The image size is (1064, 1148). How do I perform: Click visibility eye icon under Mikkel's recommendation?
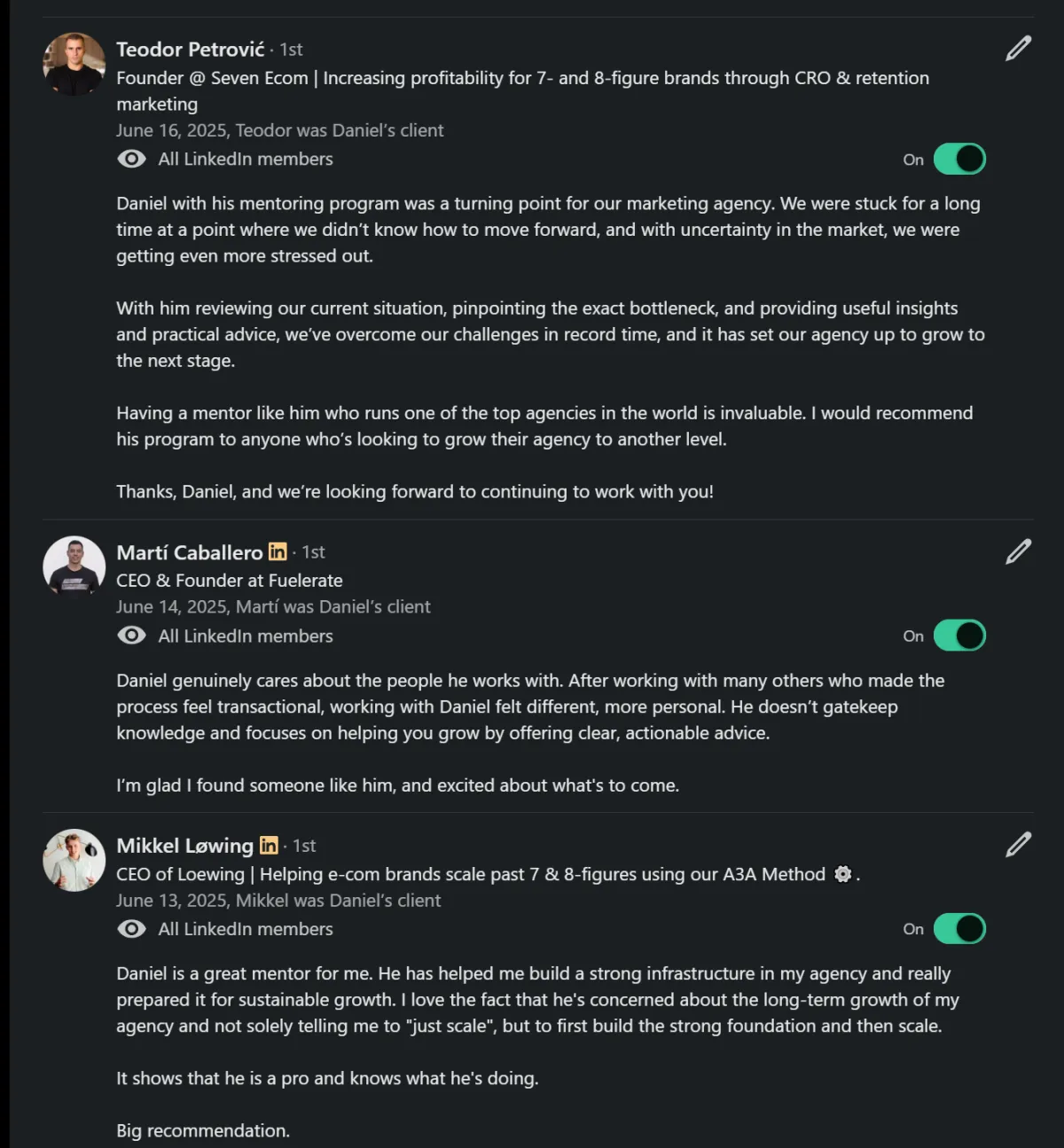[x=131, y=929]
